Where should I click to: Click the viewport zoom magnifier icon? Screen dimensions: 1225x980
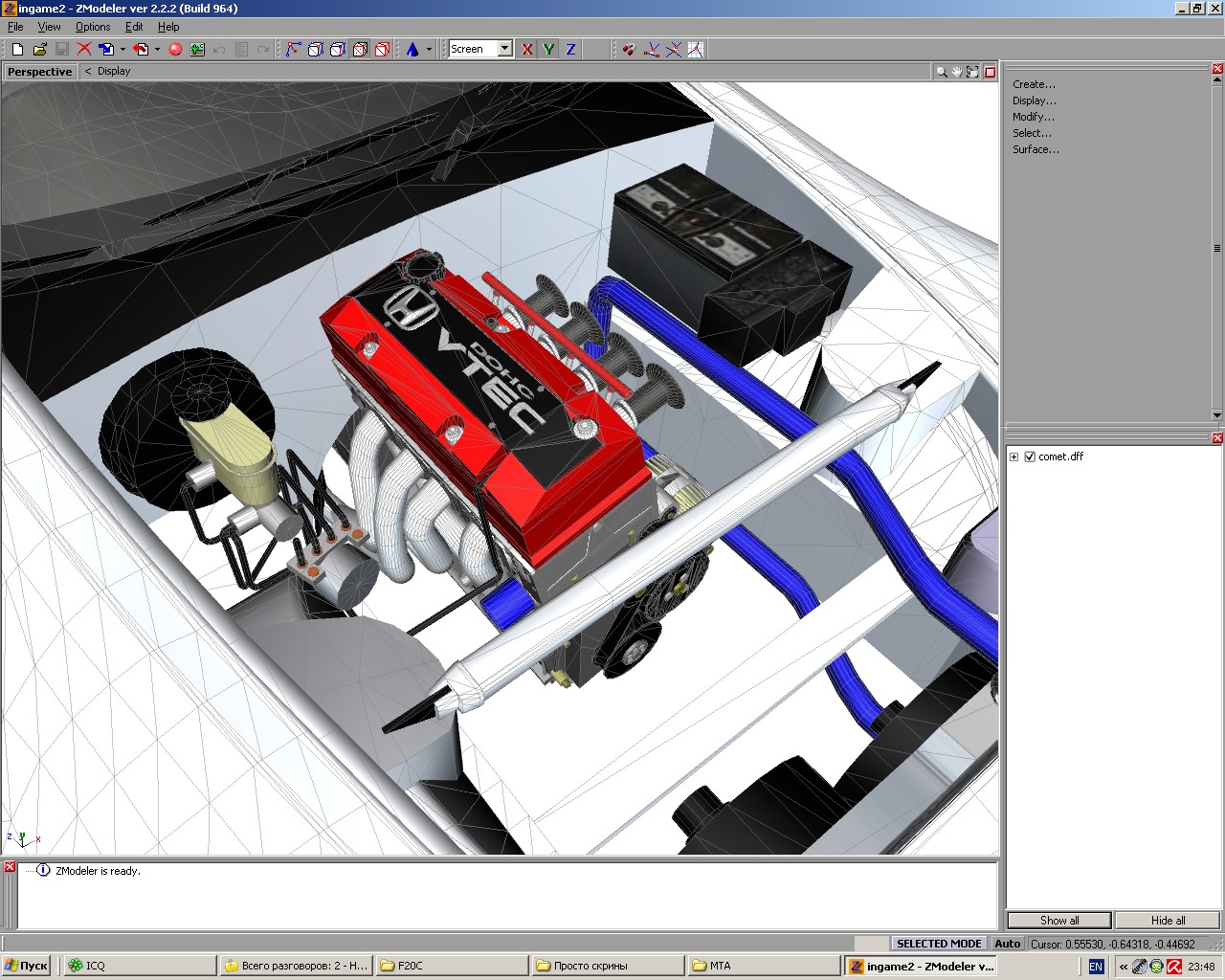coord(942,72)
